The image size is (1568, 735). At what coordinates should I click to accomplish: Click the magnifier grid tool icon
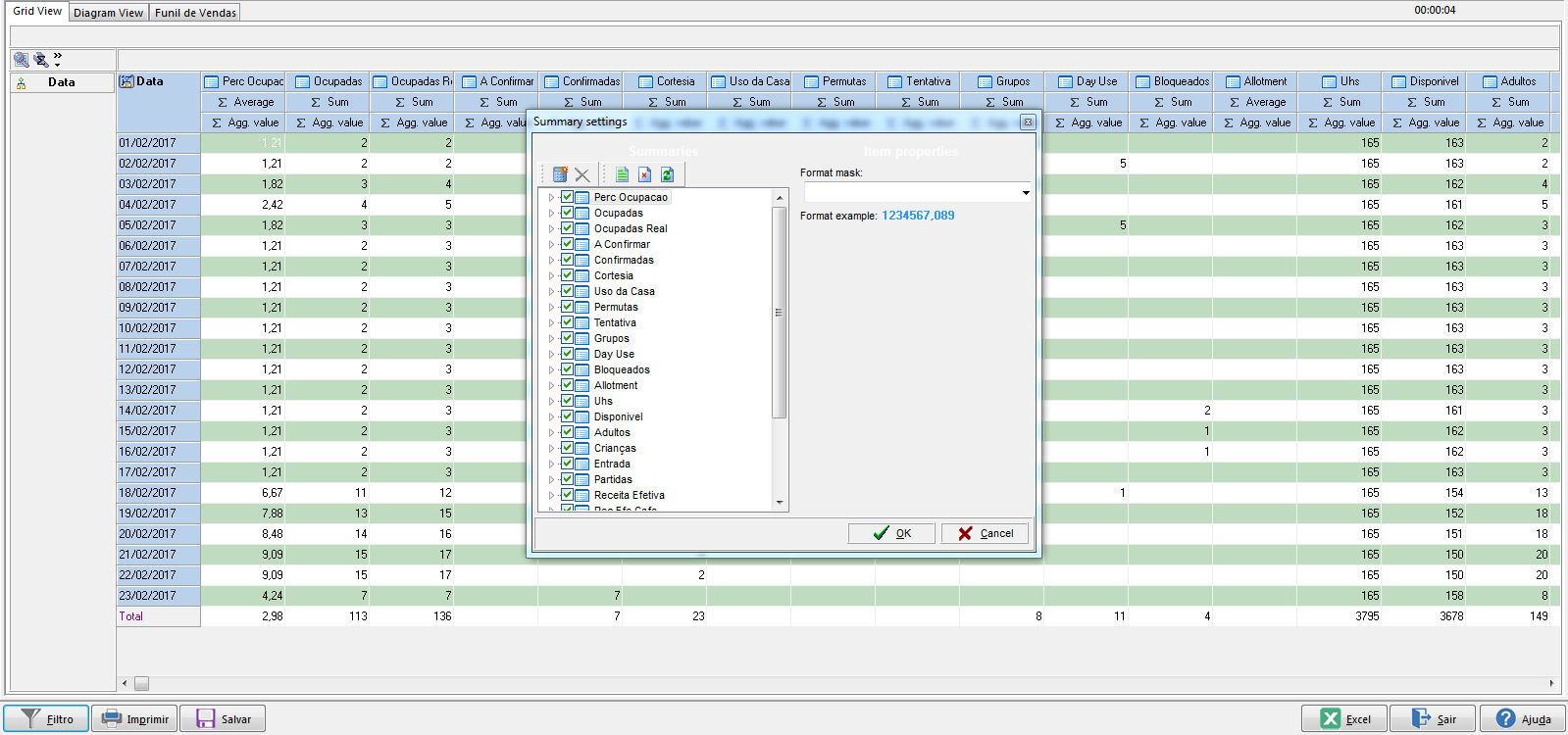[21, 60]
